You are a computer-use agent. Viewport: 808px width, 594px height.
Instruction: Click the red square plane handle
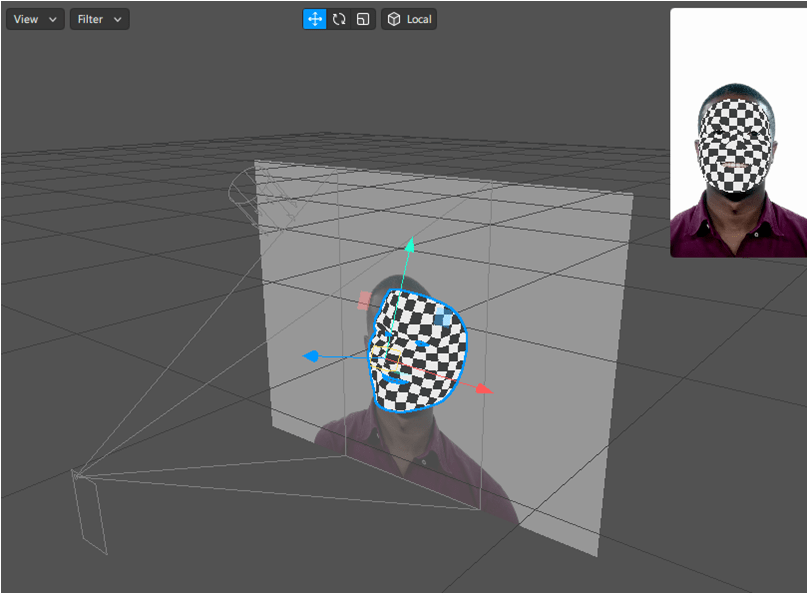364,300
